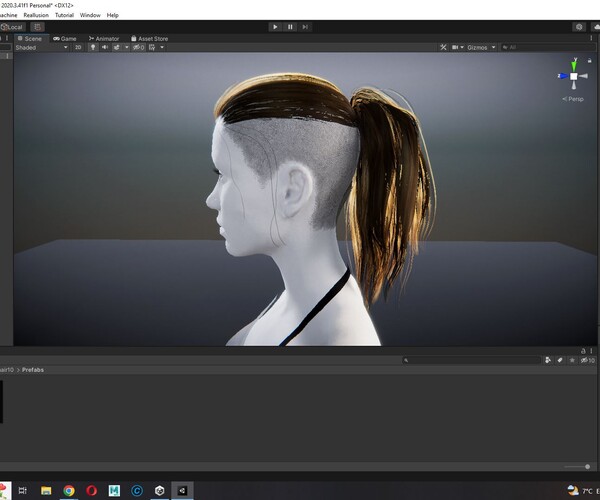Toggle scene audio with the speaker icon
The width and height of the screenshot is (600, 500).
[x=104, y=47]
